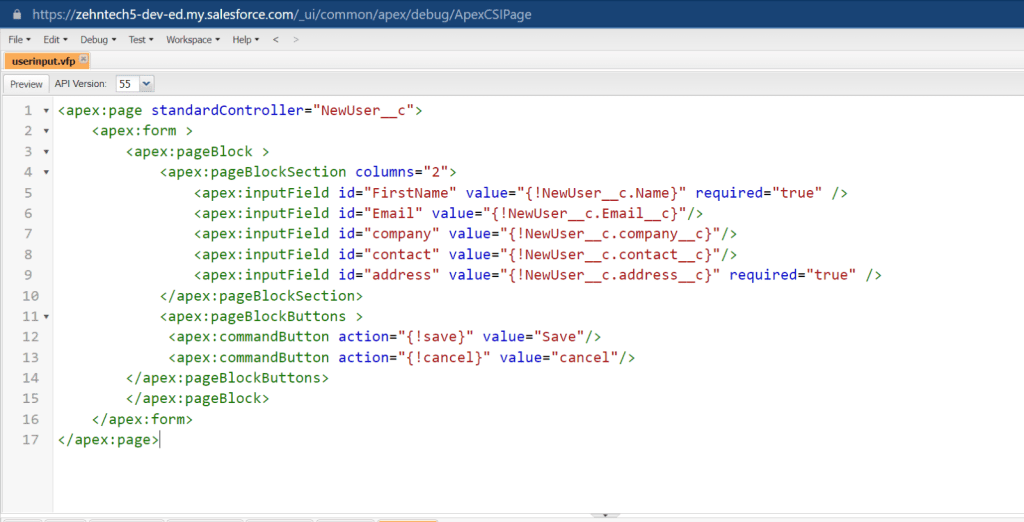Click the forward arrow next to Help
The width and height of the screenshot is (1024, 522).
pos(295,40)
